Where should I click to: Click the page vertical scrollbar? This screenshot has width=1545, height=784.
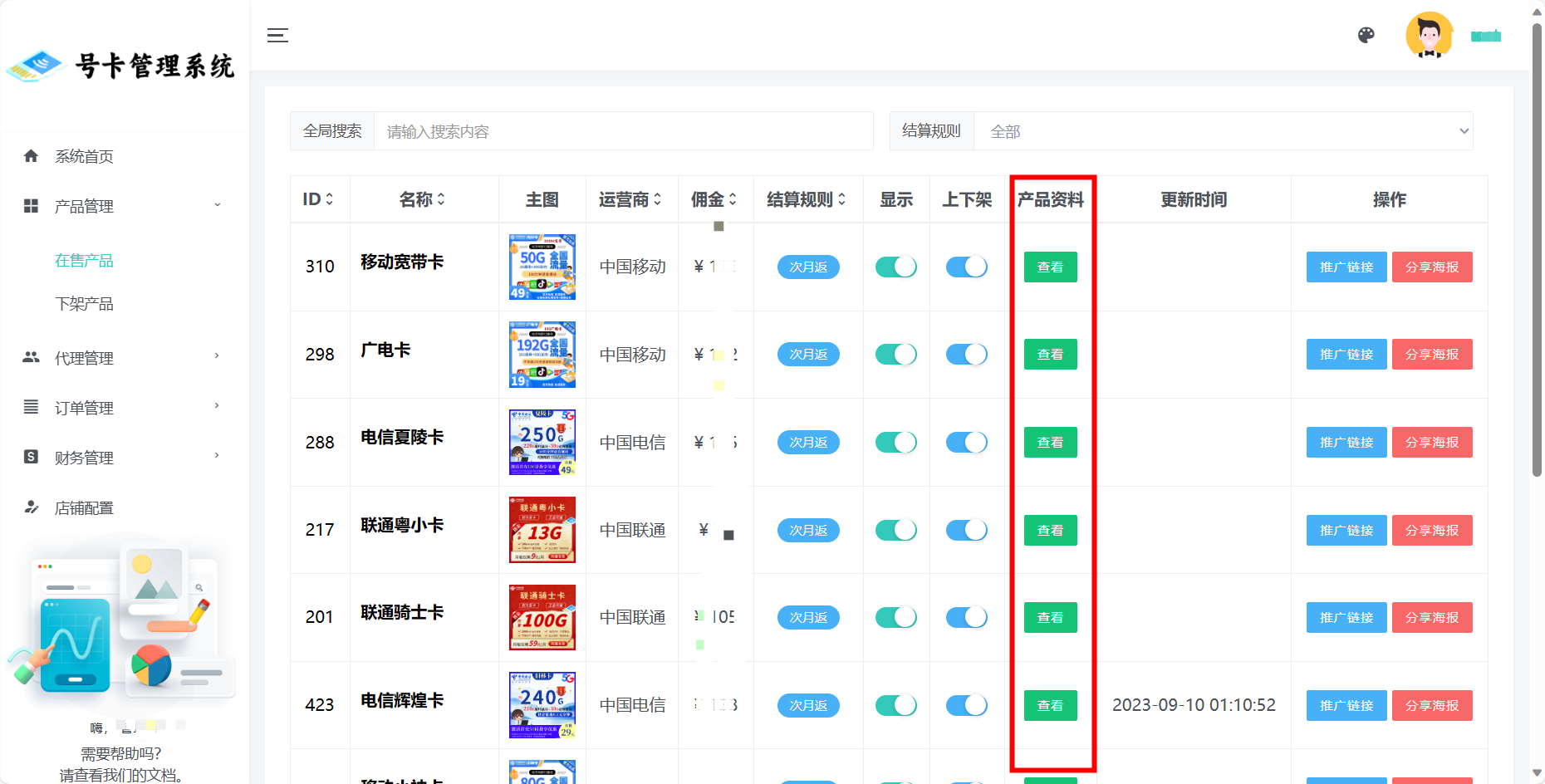coord(1537,249)
